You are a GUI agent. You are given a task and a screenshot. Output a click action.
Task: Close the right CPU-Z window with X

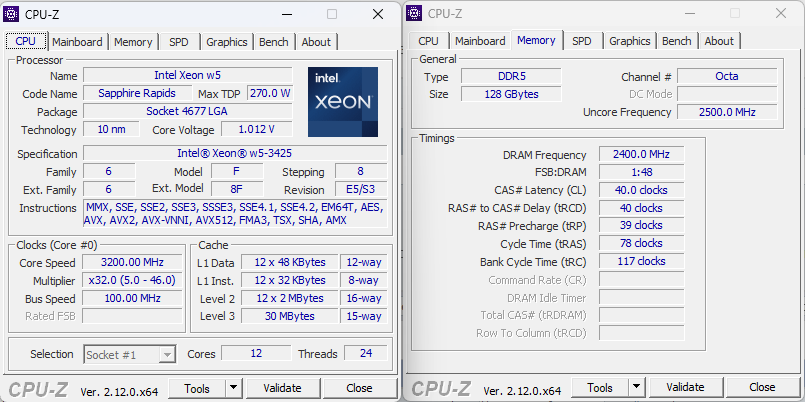(x=781, y=13)
